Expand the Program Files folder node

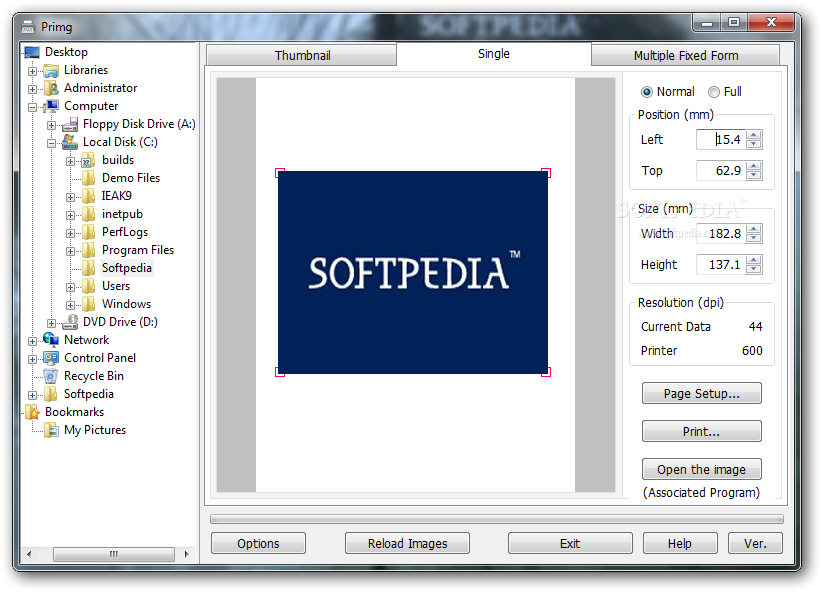point(70,251)
